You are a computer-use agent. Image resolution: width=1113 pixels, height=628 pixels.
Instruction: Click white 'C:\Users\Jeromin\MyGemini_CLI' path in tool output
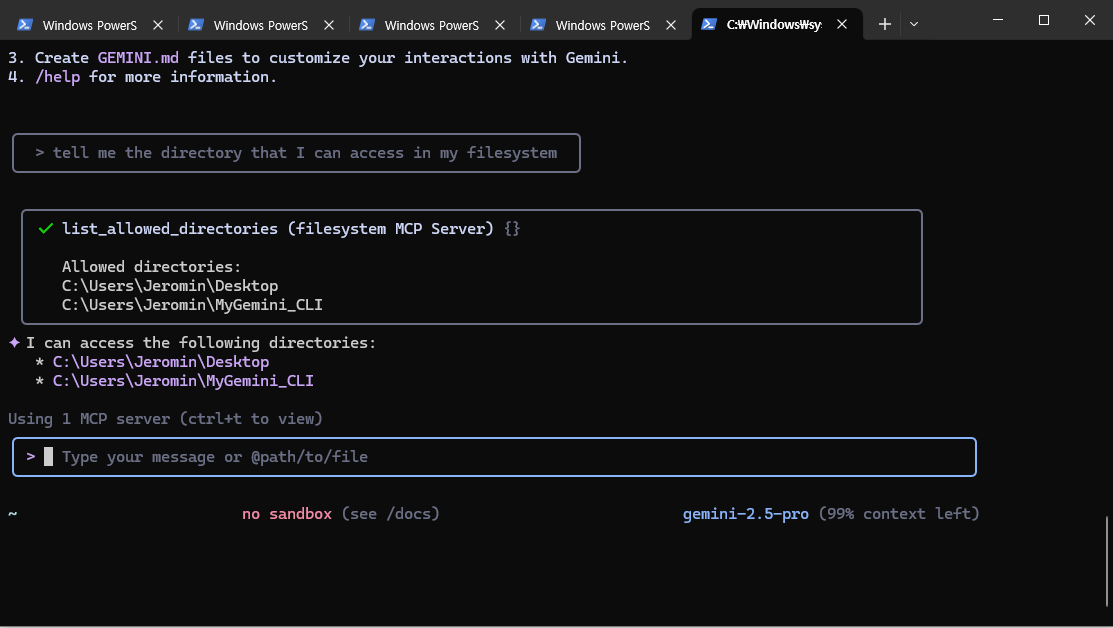[x=192, y=305]
